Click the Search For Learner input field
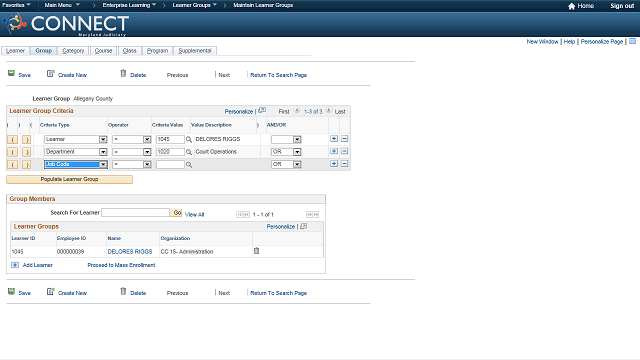 click(136, 213)
